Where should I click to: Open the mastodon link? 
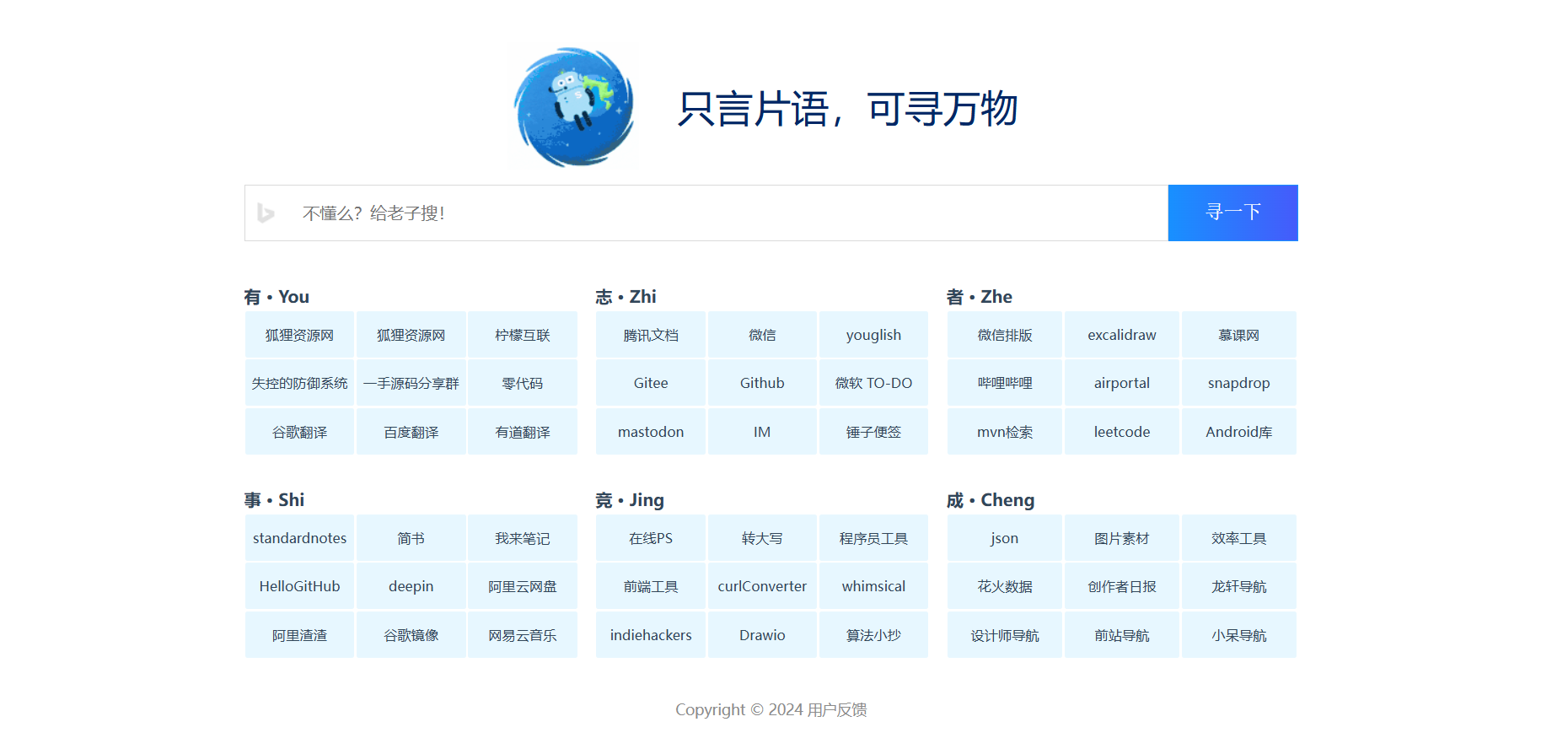651,432
